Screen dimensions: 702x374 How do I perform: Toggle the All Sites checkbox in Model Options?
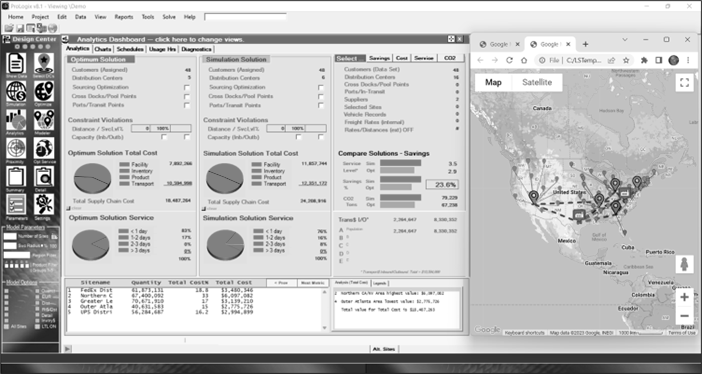[x=6, y=327]
